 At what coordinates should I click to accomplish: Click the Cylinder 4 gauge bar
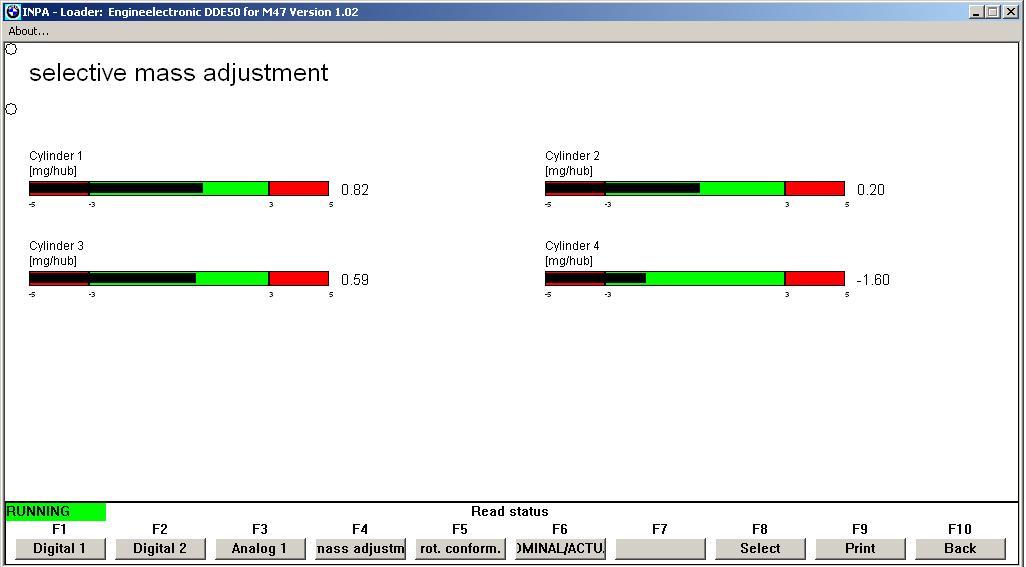click(695, 279)
